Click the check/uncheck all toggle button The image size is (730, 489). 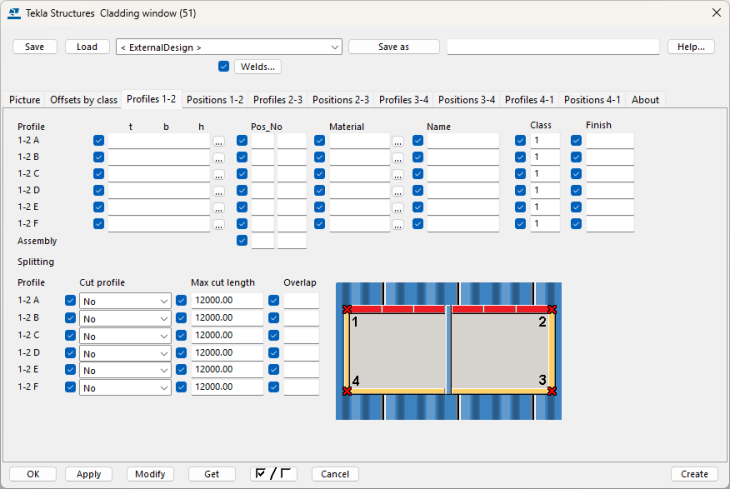274,474
